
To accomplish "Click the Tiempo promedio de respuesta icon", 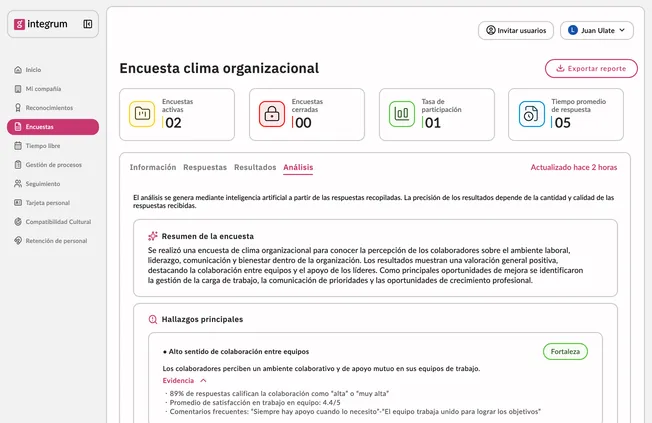I will pos(531,114).
